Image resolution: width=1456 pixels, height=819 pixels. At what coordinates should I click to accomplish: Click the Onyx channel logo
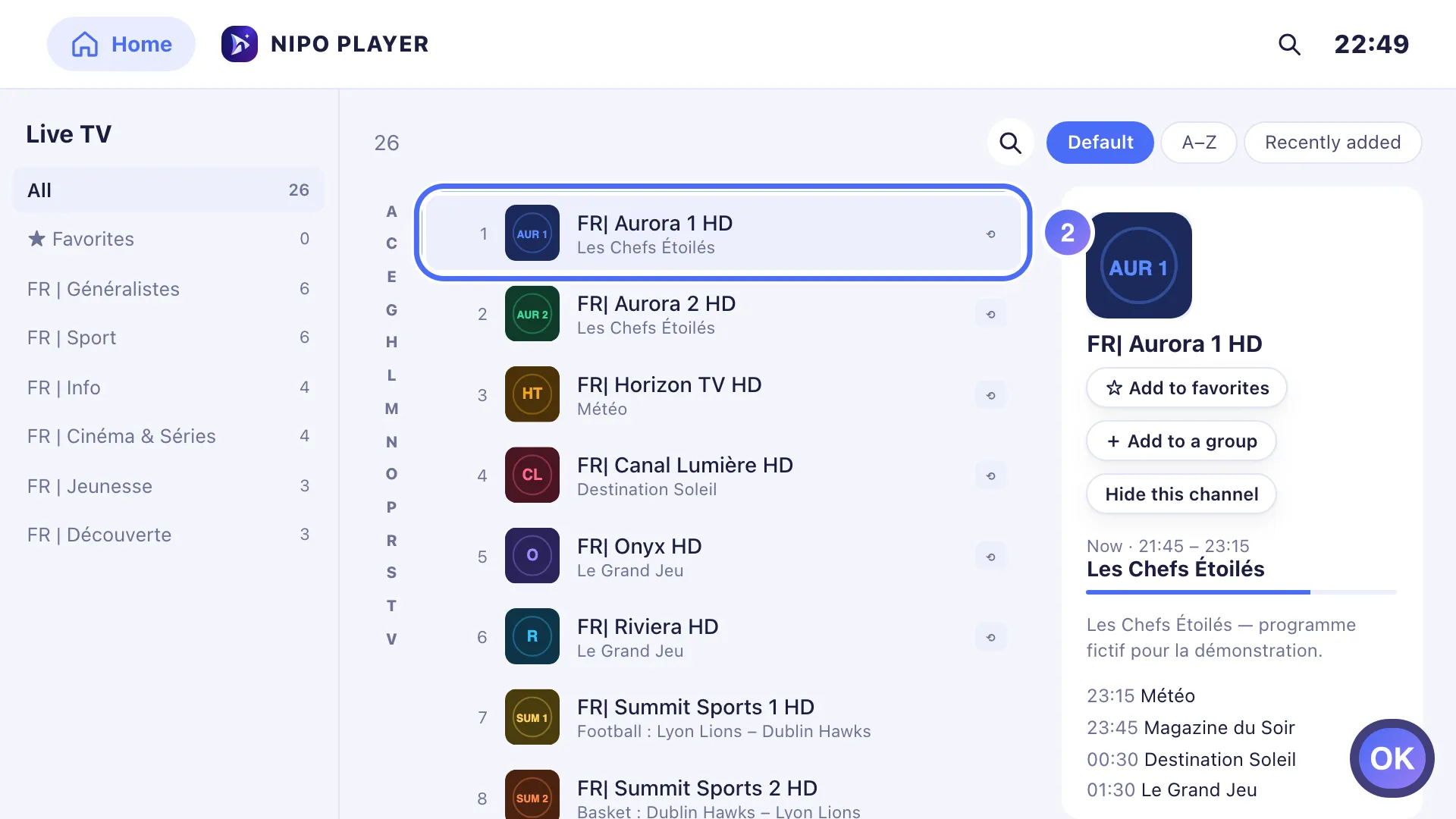[532, 556]
